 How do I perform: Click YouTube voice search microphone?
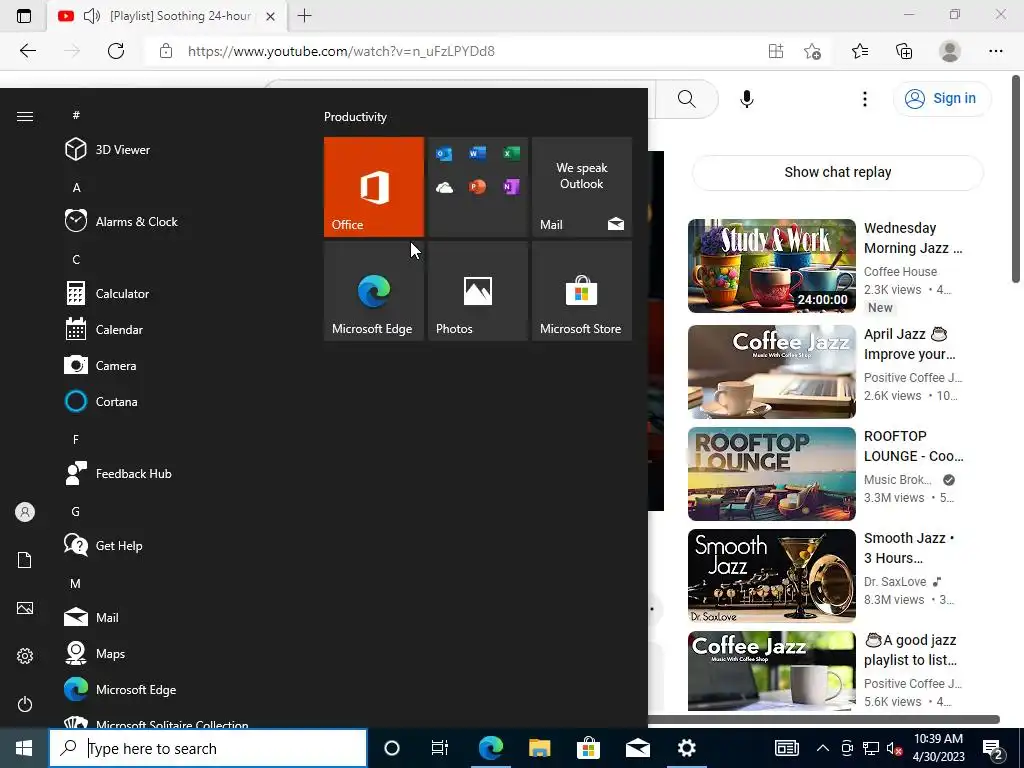(747, 99)
